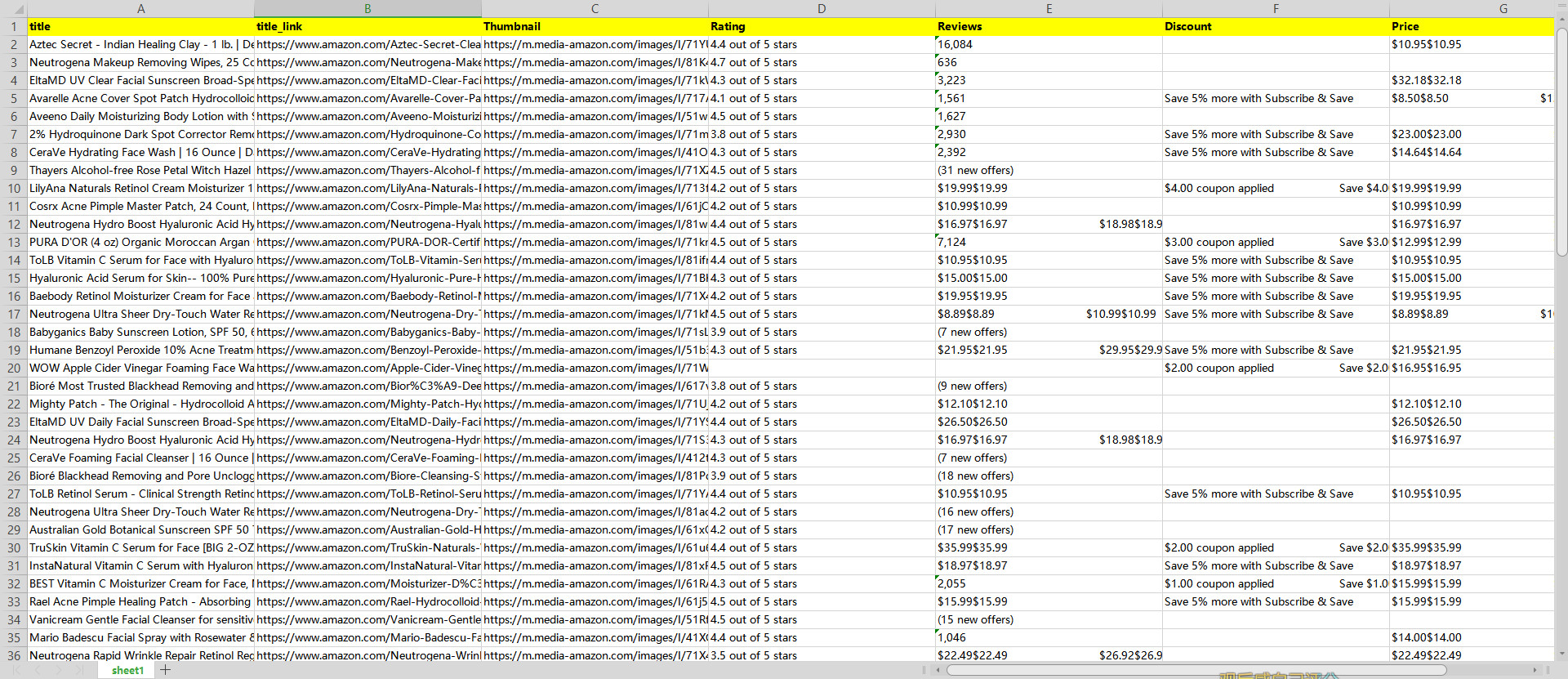This screenshot has width=1568, height=679.
Task: Select column B header
Action: point(367,8)
